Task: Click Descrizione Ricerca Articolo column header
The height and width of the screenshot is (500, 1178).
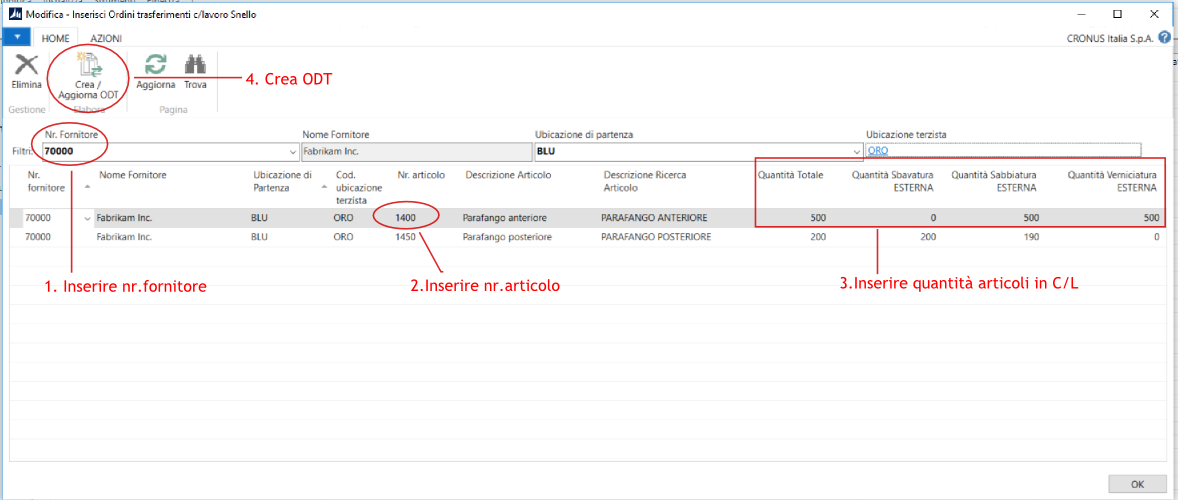Action: tap(645, 181)
